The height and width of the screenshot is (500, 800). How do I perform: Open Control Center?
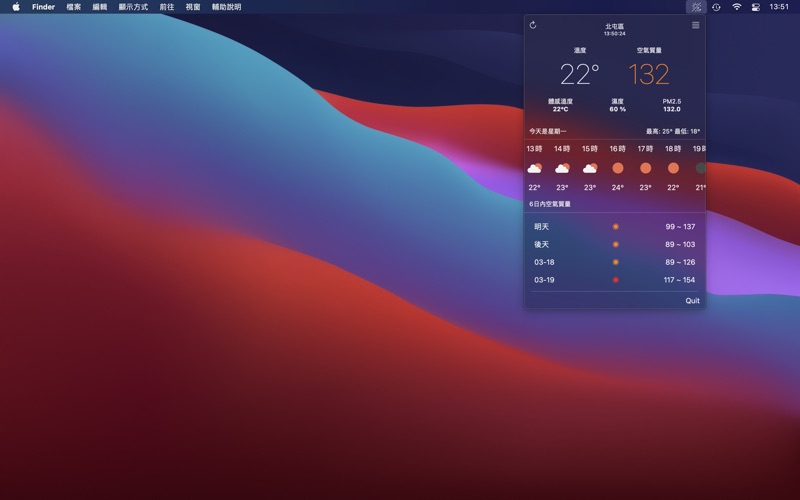(756, 7)
